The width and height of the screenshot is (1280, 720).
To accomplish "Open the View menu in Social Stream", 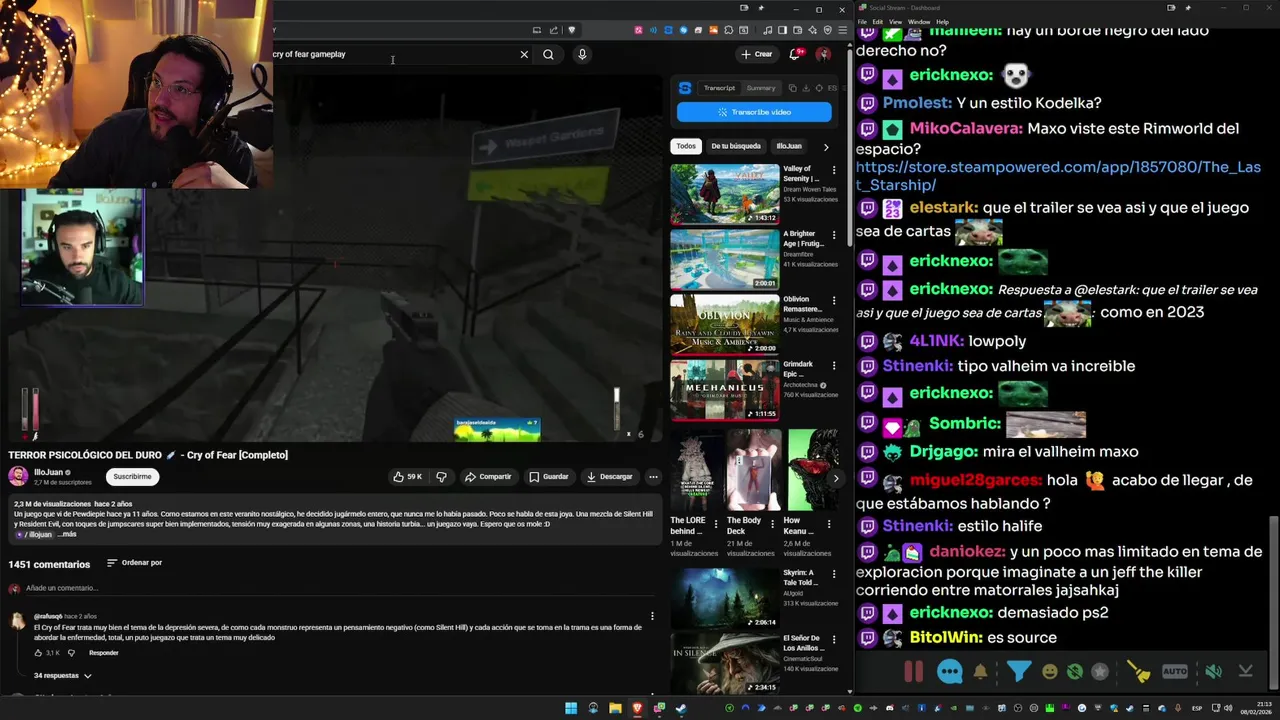I will pos(895,21).
